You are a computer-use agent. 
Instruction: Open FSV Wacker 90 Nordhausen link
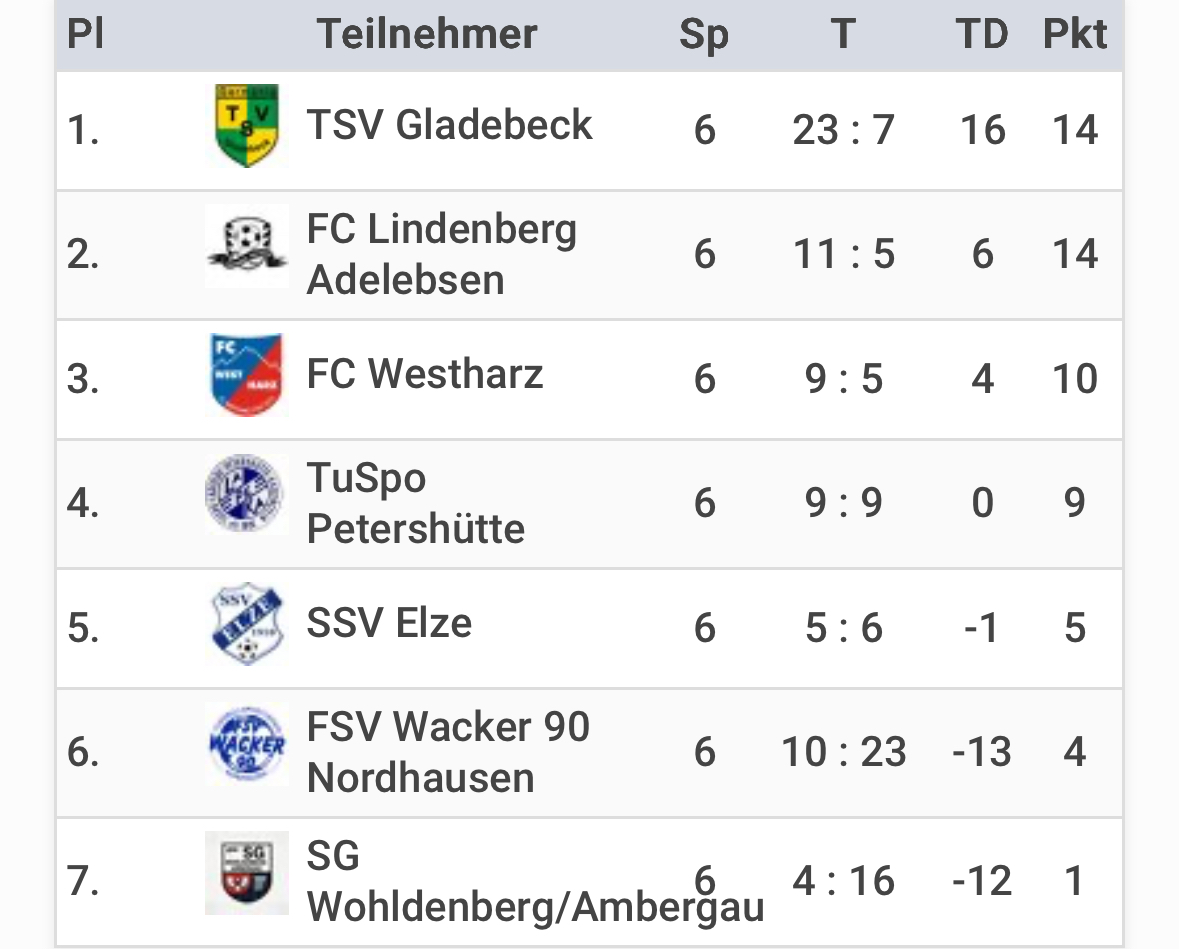448,752
